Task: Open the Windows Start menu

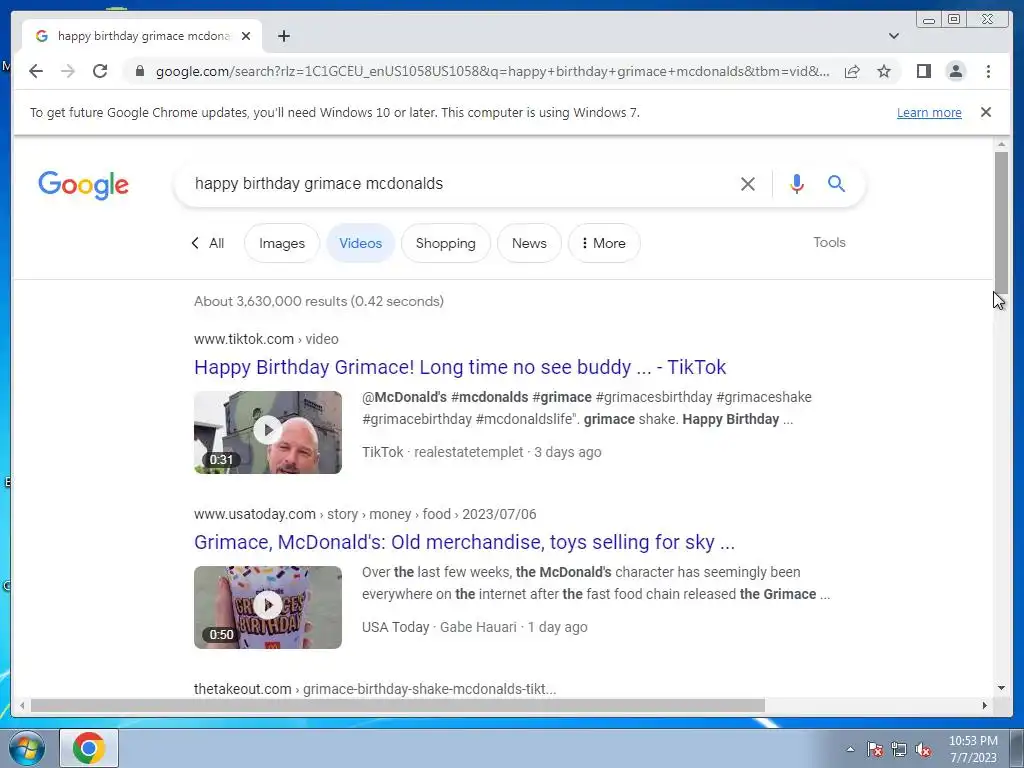Action: click(26, 748)
